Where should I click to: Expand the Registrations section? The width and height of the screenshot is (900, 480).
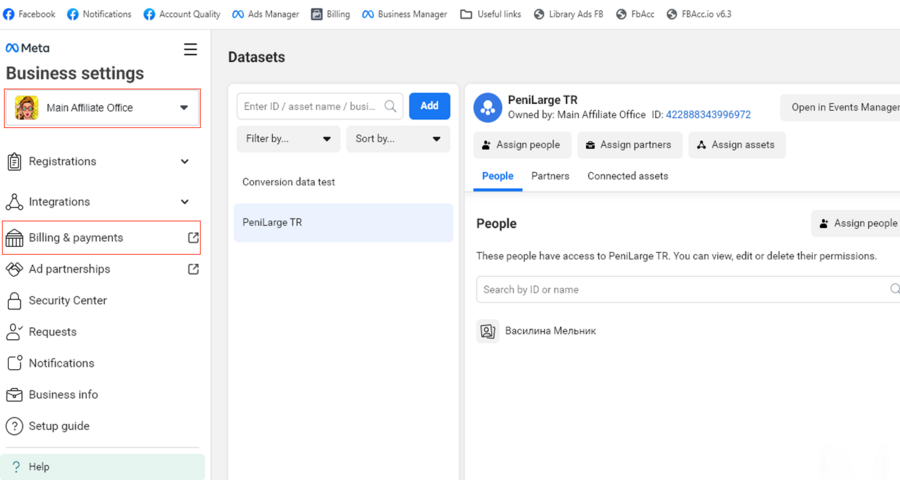click(x=102, y=161)
